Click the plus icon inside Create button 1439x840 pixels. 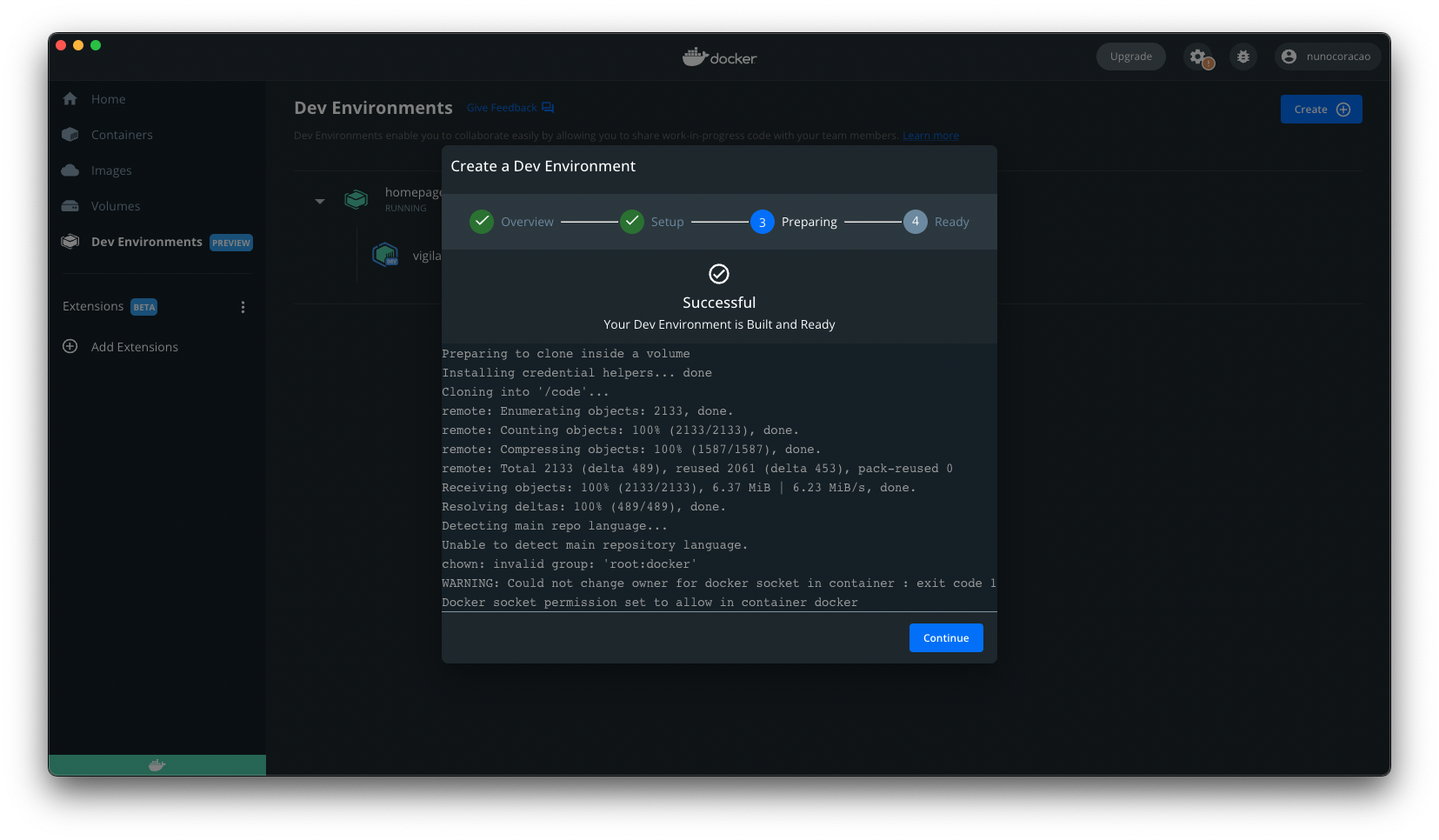[x=1343, y=110]
